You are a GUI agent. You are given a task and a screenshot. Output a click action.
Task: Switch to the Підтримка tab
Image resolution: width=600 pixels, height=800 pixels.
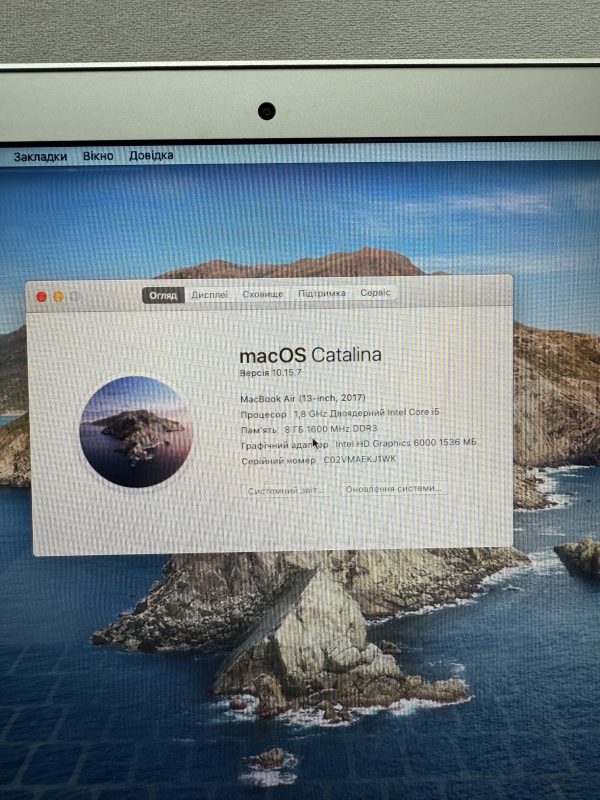[322, 293]
